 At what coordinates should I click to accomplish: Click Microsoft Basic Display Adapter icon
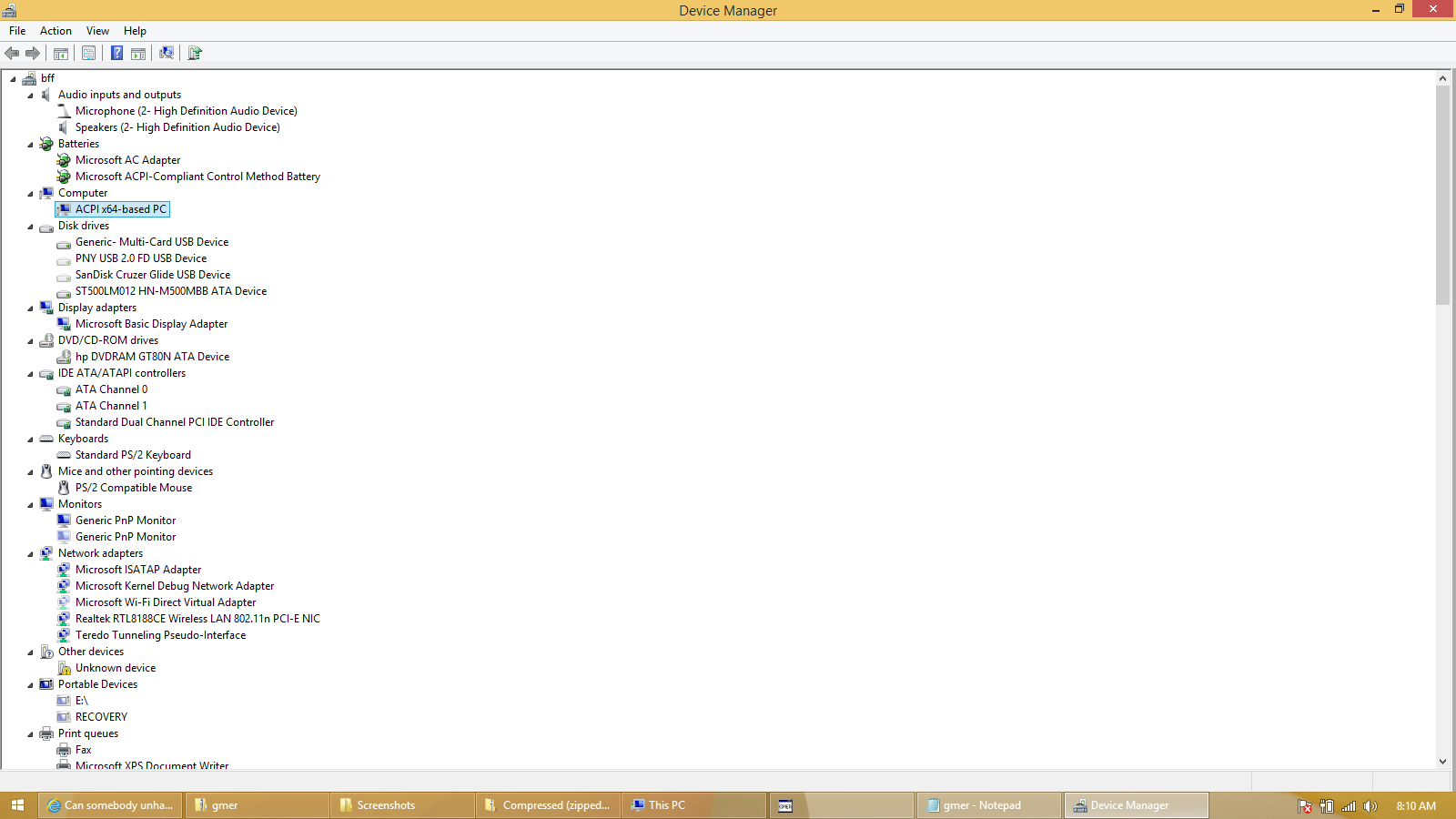64,324
